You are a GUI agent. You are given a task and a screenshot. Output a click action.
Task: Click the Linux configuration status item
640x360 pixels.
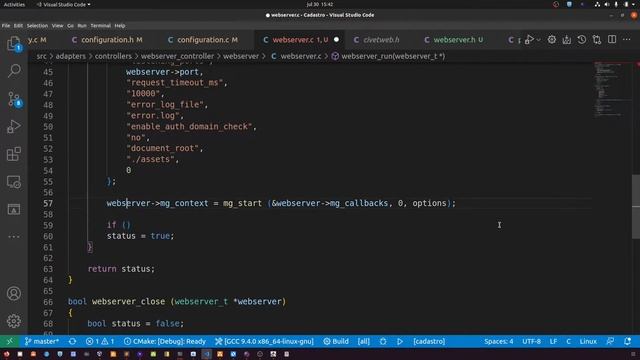[588, 341]
